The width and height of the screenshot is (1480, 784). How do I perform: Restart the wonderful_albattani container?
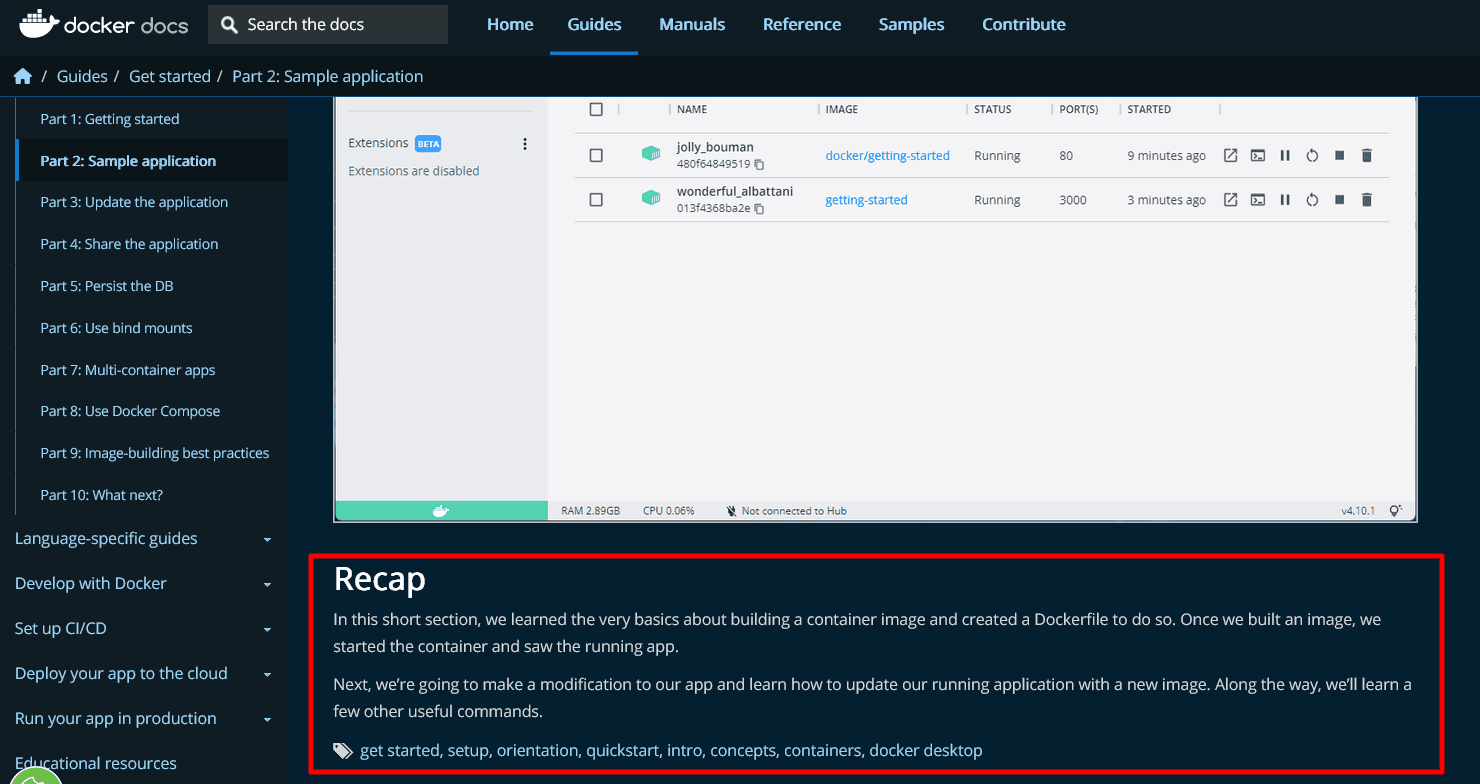1312,200
